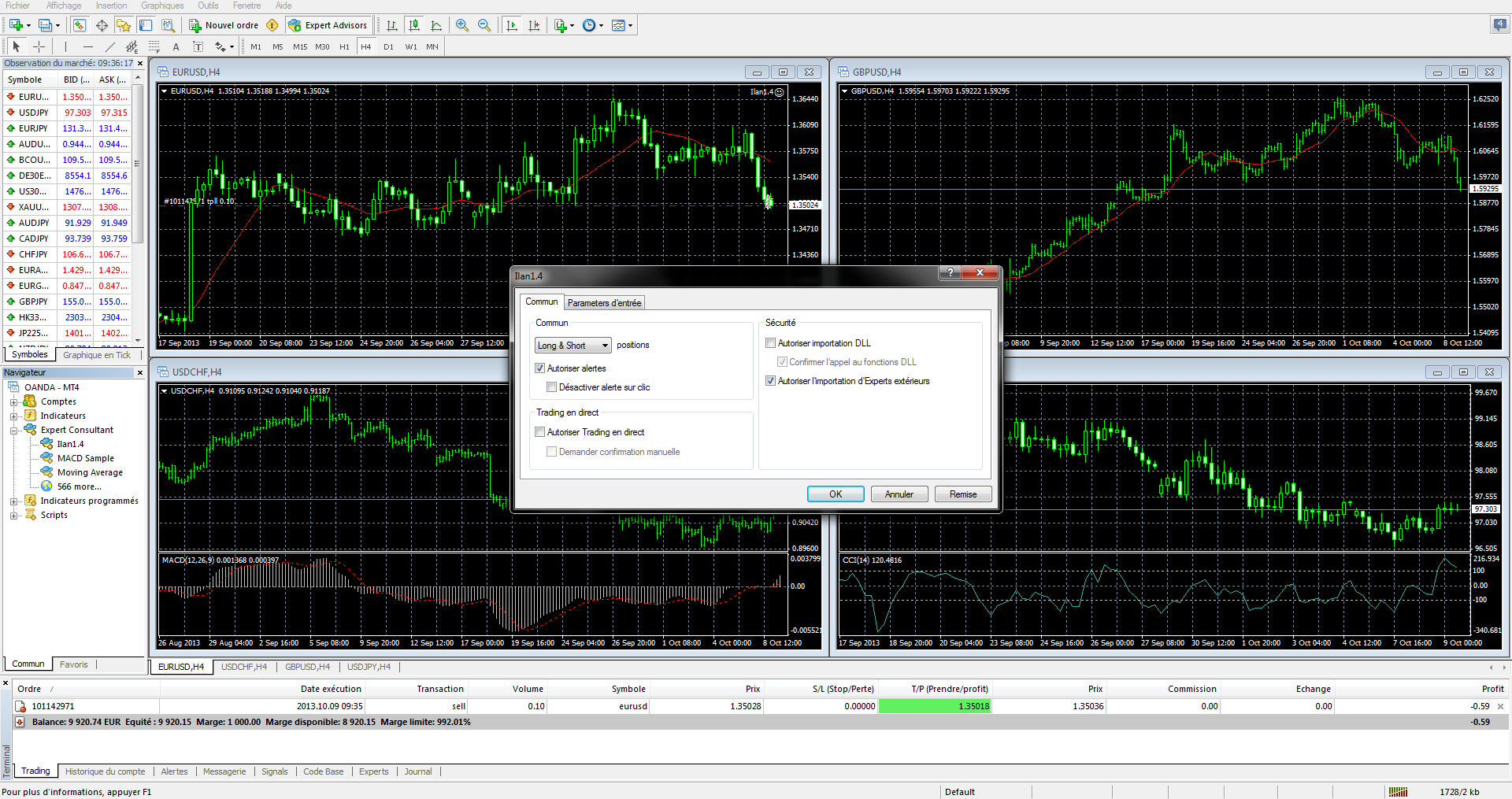Enable Autoriser Trading en direct

click(540, 432)
